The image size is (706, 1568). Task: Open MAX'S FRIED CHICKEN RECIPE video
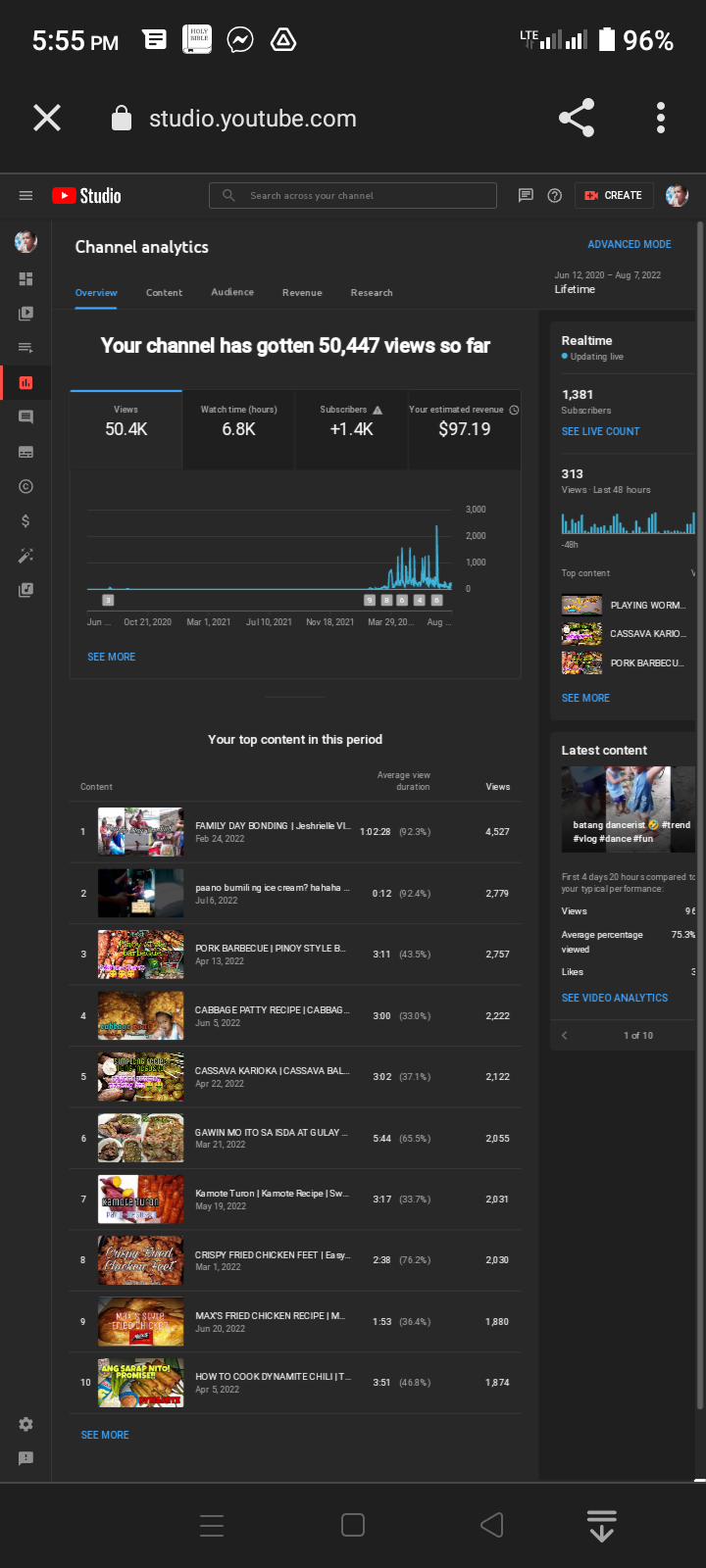coord(295,1321)
